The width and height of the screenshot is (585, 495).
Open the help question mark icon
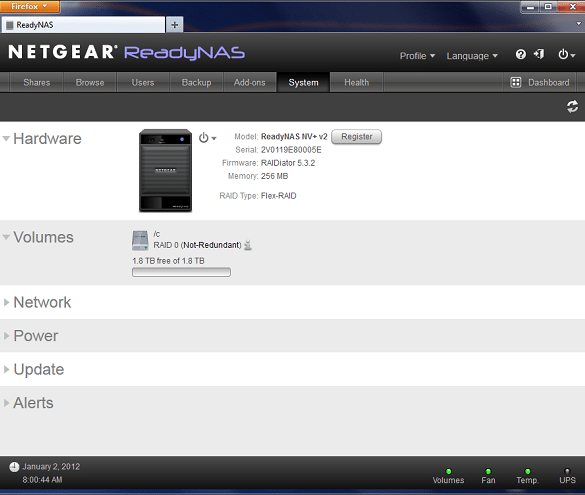click(x=520, y=54)
